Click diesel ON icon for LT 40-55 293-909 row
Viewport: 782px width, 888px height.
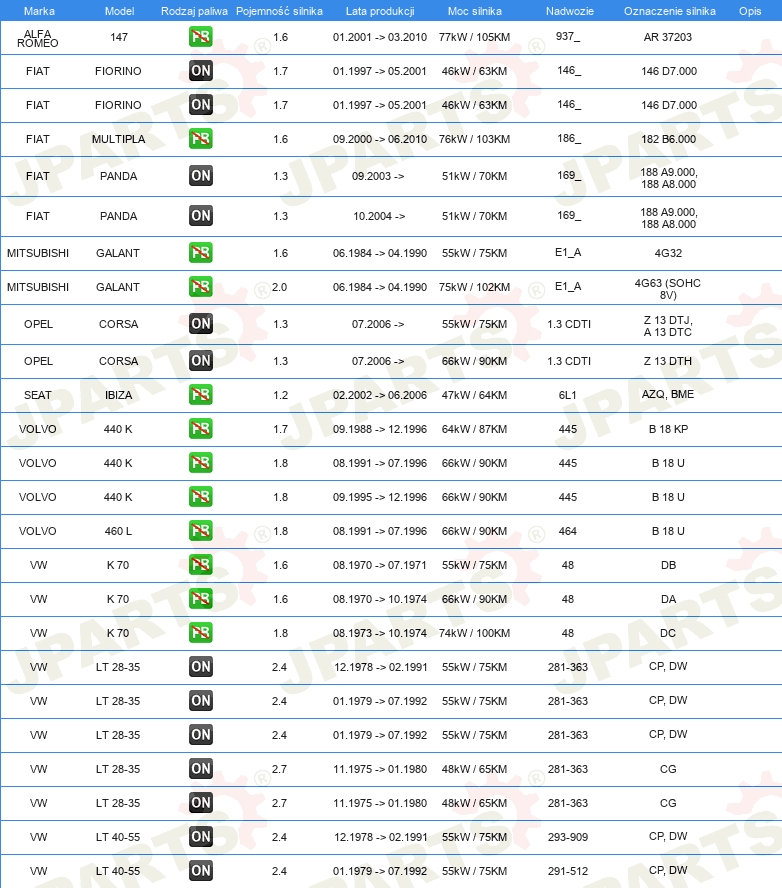click(200, 836)
